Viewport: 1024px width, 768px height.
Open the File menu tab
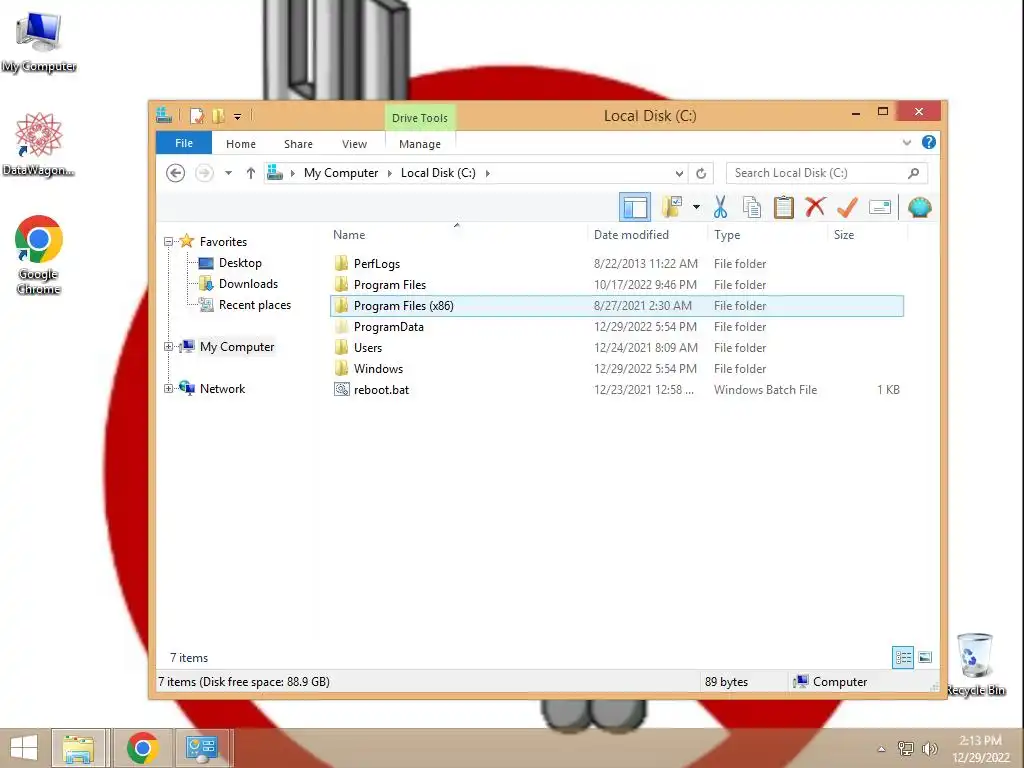[x=184, y=143]
